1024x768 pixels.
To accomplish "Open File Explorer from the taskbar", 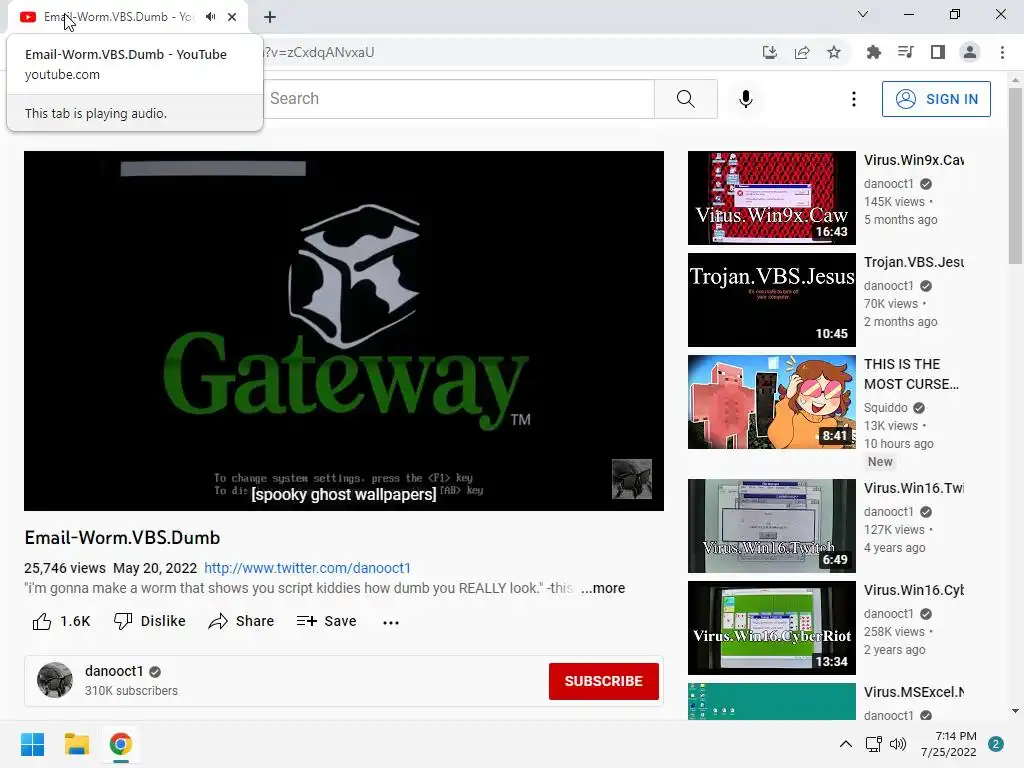I will point(76,744).
